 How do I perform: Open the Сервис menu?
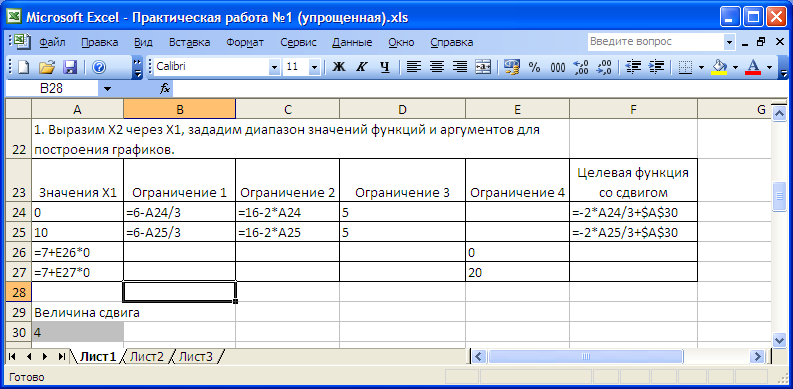tap(298, 42)
